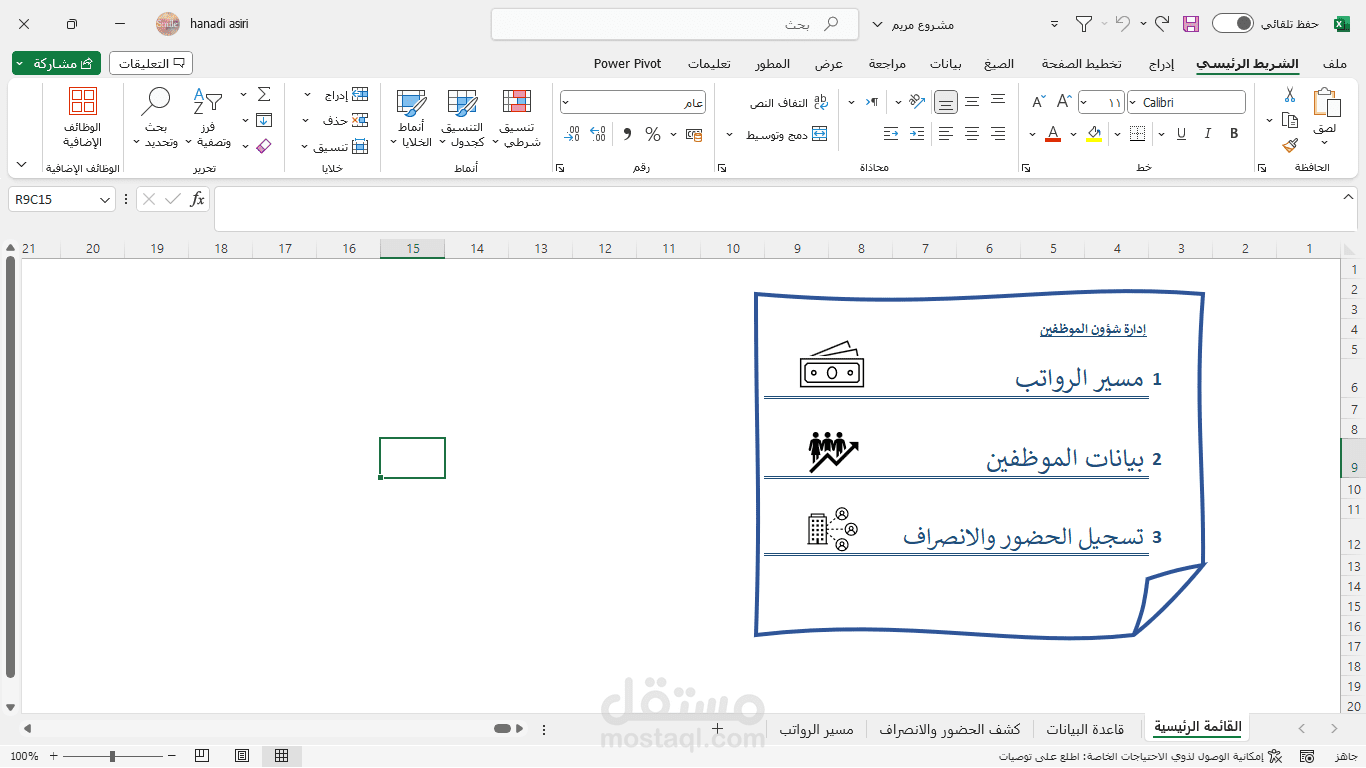Open the Data (بيانات) tab
Image resolution: width=1366 pixels, height=768 pixels.
coord(946,63)
